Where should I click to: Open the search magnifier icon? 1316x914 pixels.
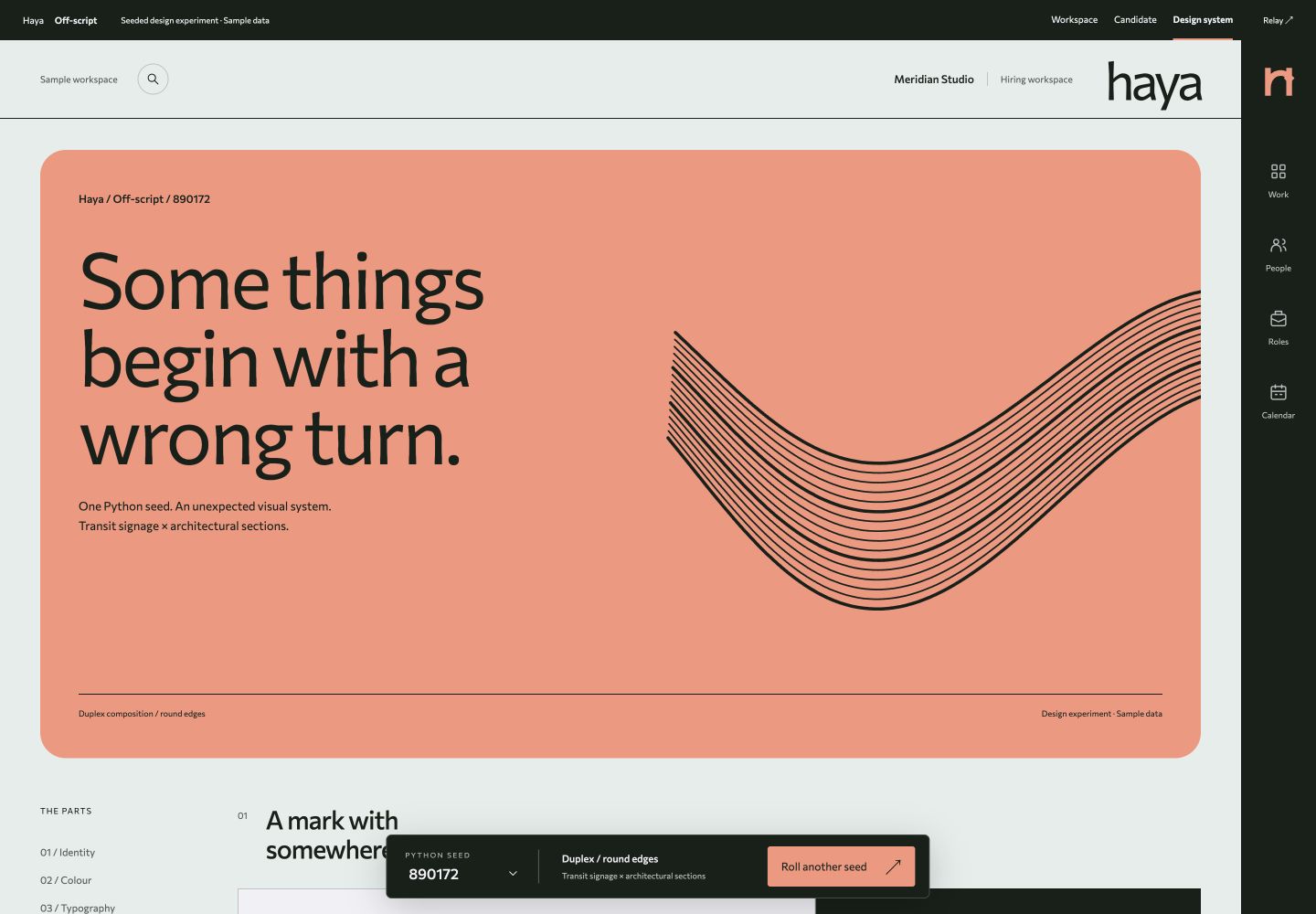[153, 80]
